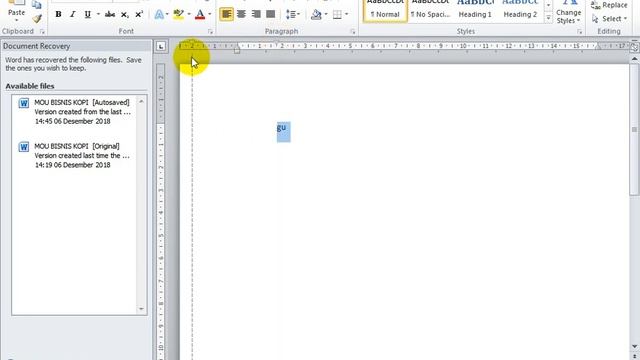This screenshot has width=640, height=360.
Task: Click the tab selector box beside ruler
Action: (x=161, y=47)
